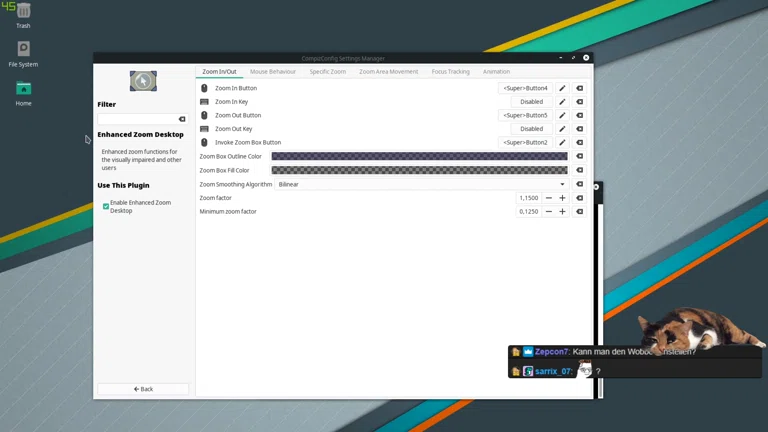
Task: Edit the Invoke Zoom Box Button binding
Action: [562, 143]
